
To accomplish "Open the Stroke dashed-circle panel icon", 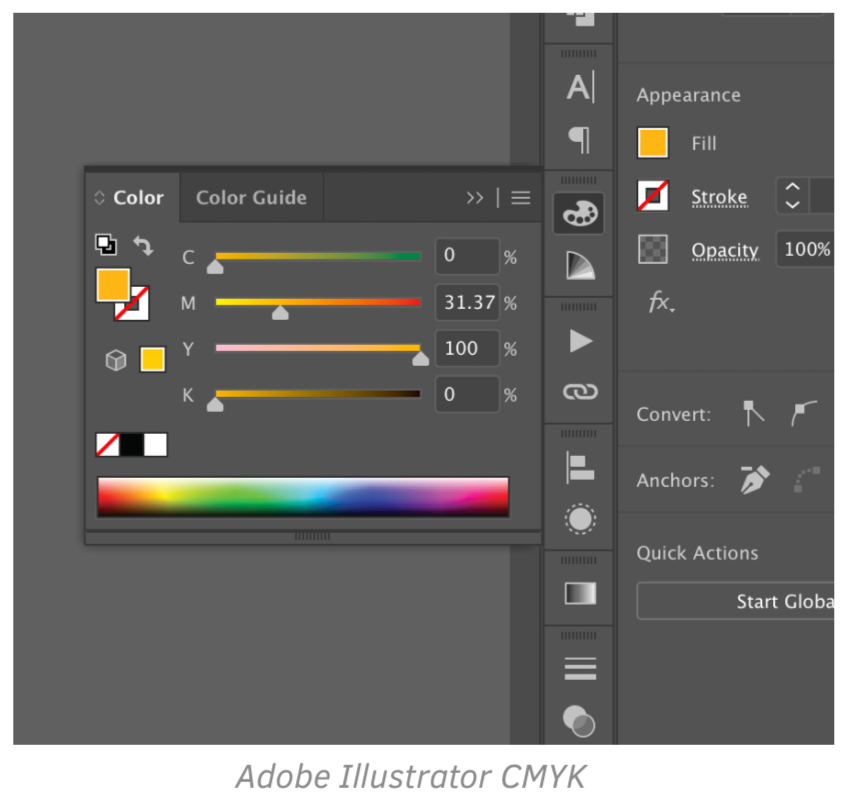I will coord(580,519).
